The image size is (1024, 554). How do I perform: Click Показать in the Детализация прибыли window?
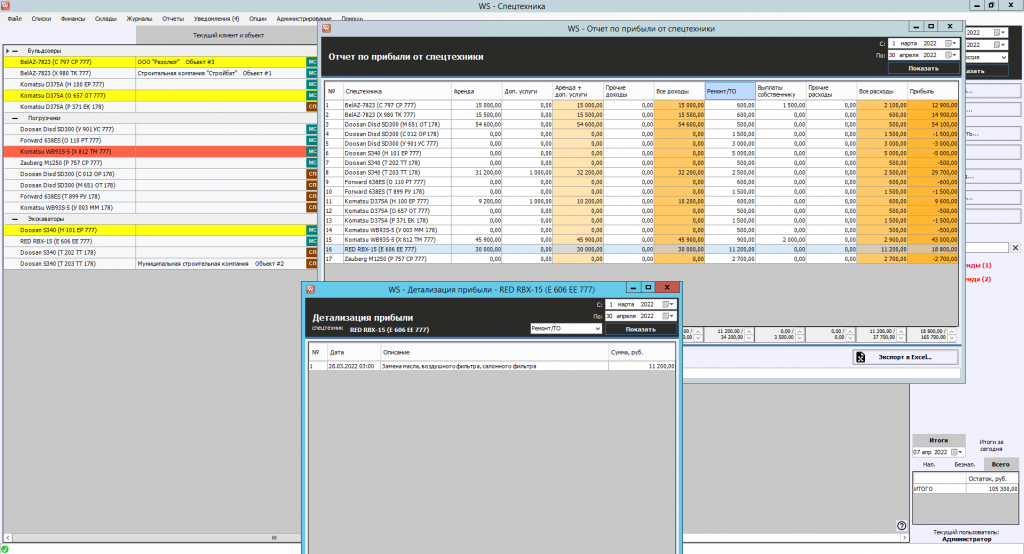point(641,329)
